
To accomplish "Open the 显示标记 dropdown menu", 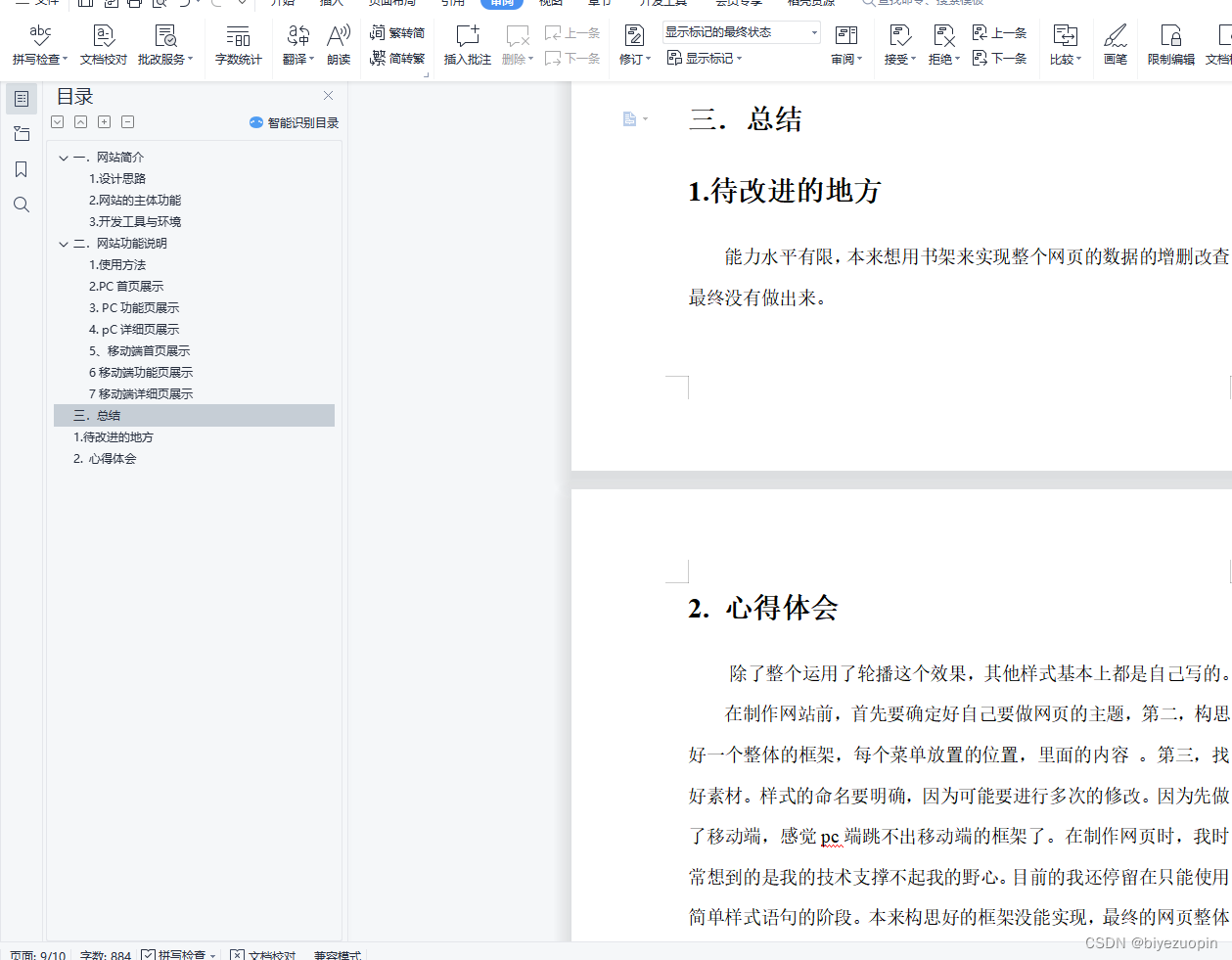I will [x=705, y=59].
